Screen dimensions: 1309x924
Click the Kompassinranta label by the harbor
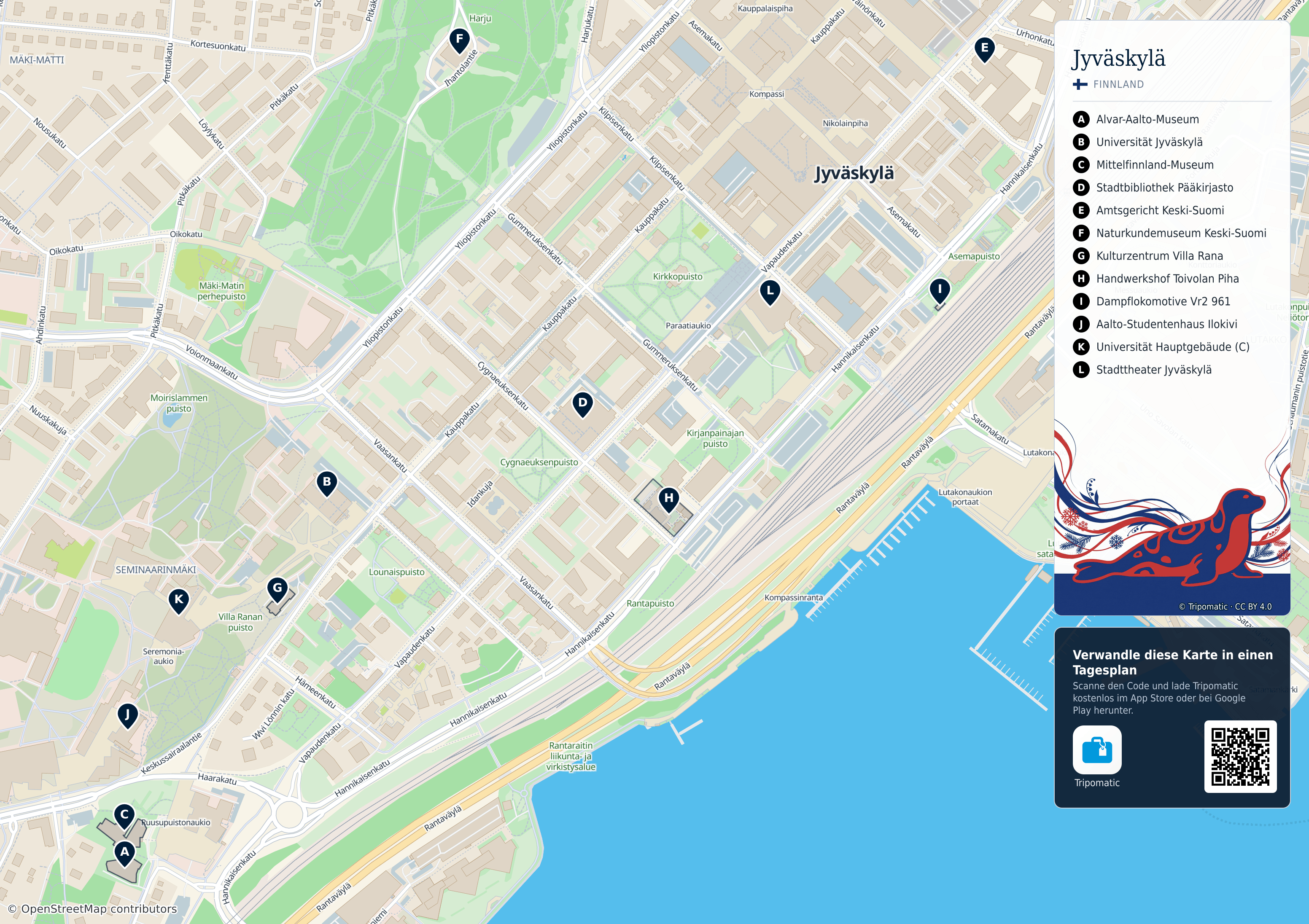[x=794, y=597]
